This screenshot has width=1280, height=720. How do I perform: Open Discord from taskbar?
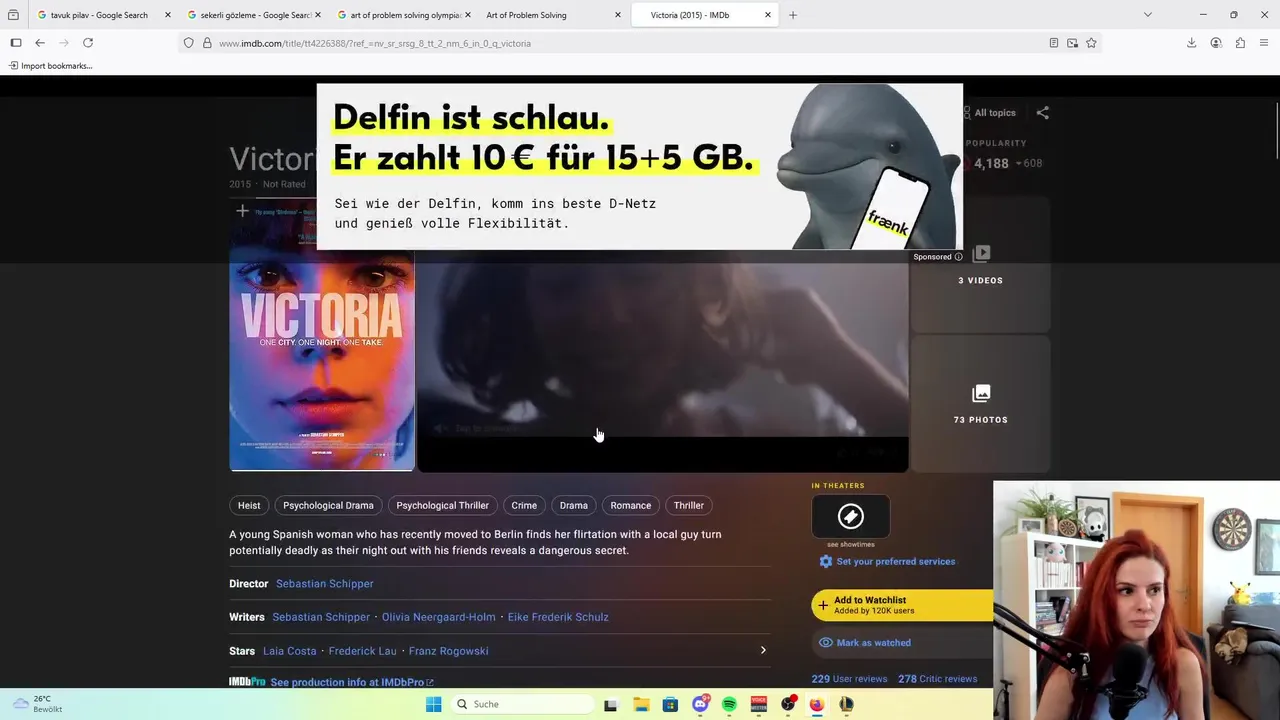point(700,704)
